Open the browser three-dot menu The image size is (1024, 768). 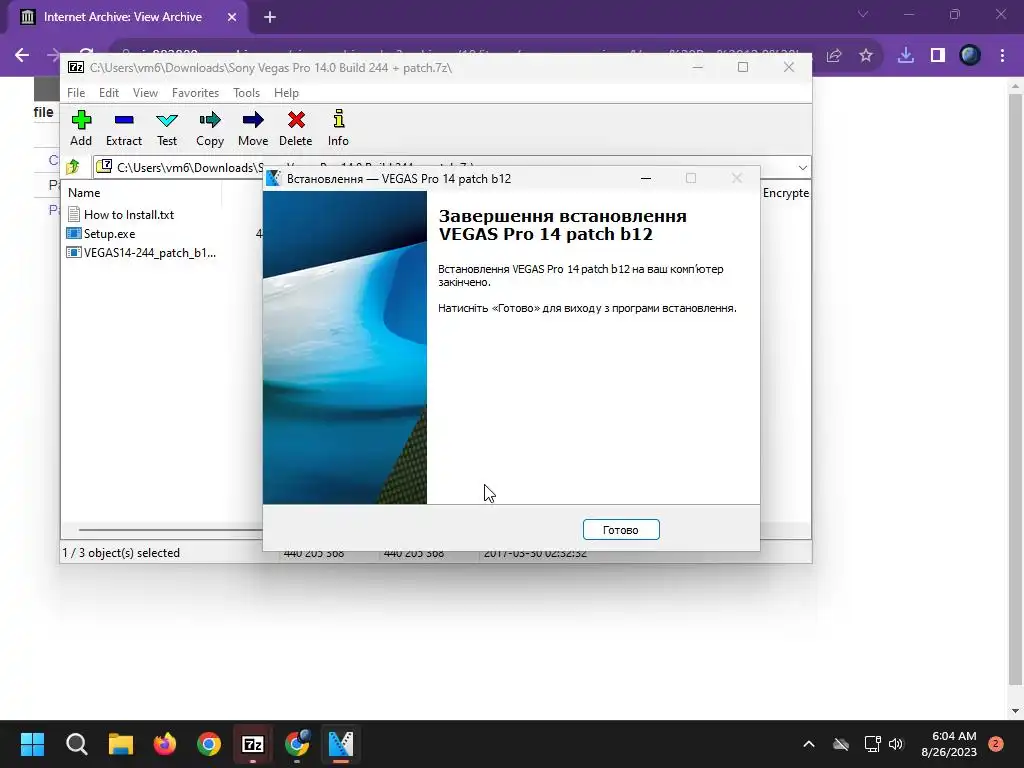(x=1002, y=56)
